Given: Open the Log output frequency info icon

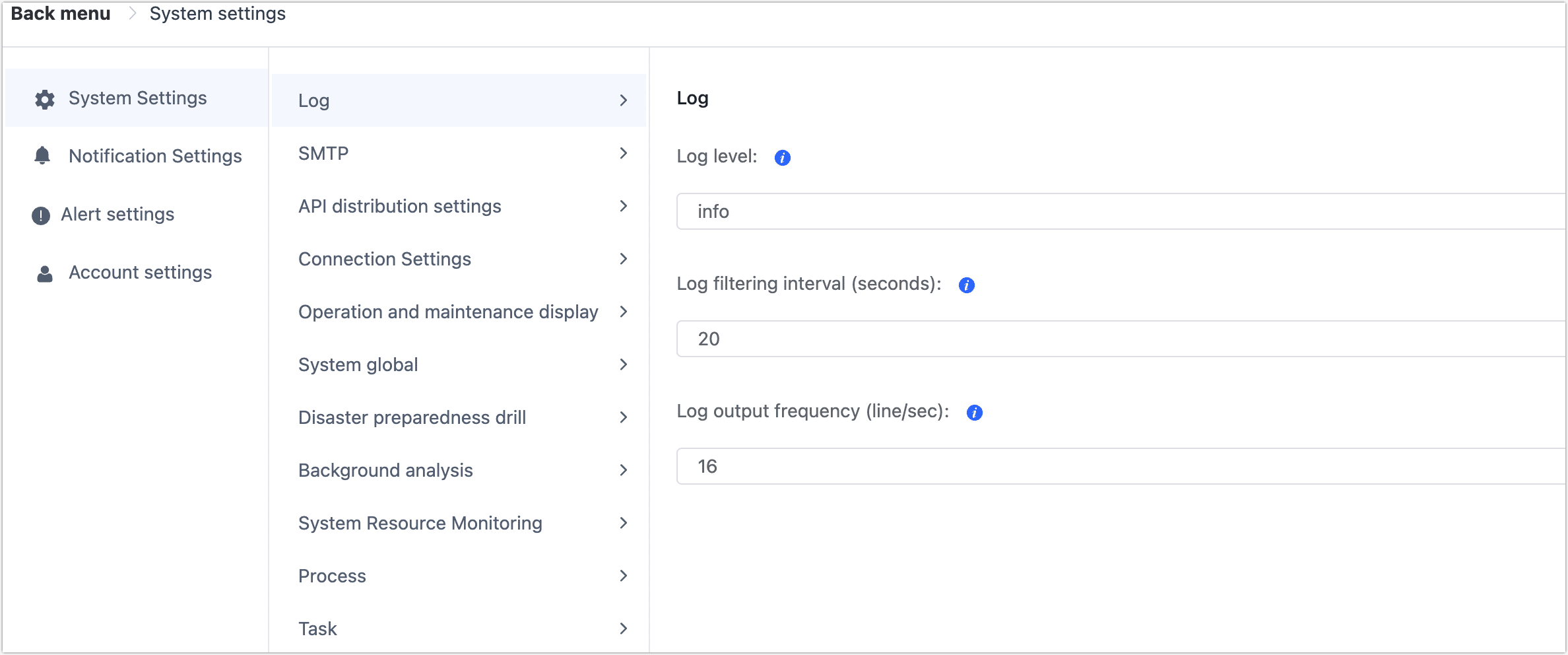Looking at the screenshot, I should (x=975, y=412).
